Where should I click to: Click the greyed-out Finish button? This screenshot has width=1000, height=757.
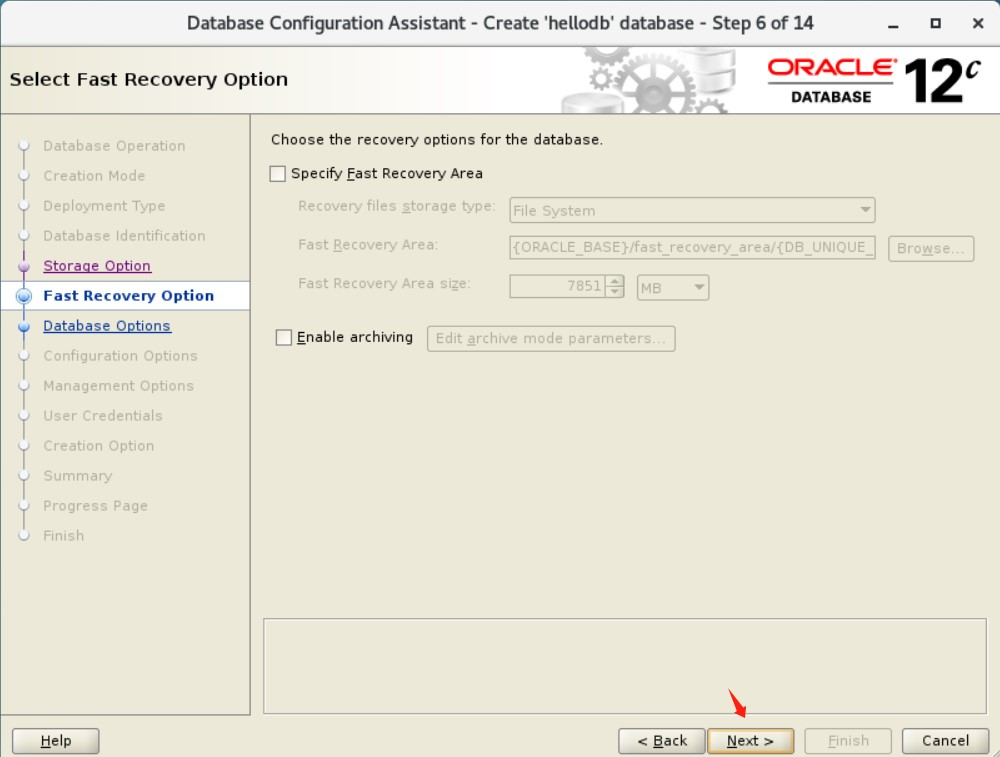(848, 741)
